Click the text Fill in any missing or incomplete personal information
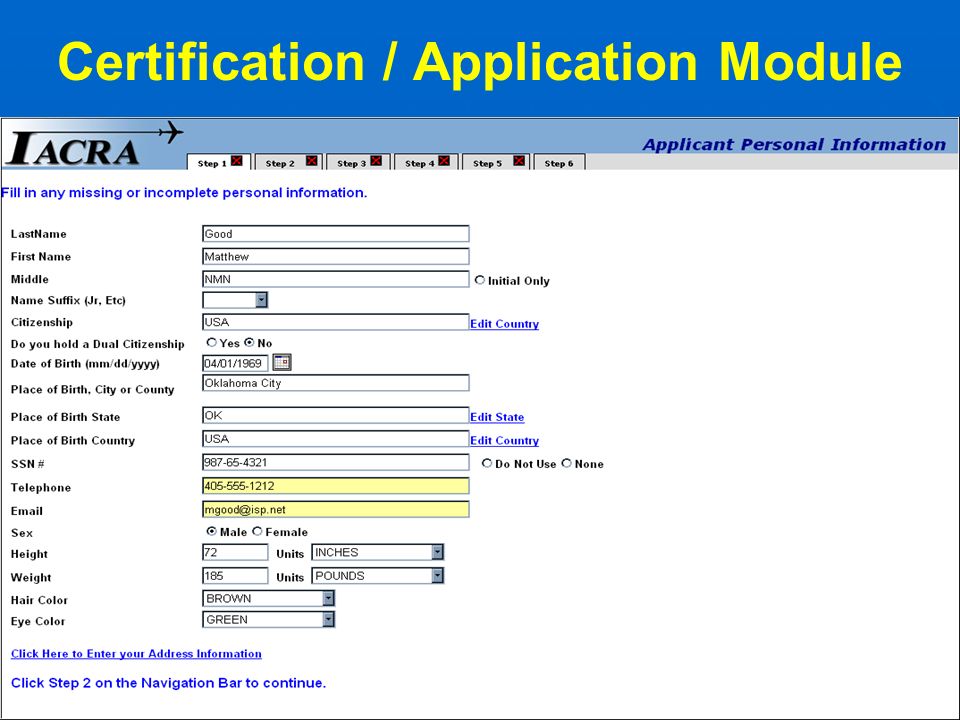 [184, 193]
